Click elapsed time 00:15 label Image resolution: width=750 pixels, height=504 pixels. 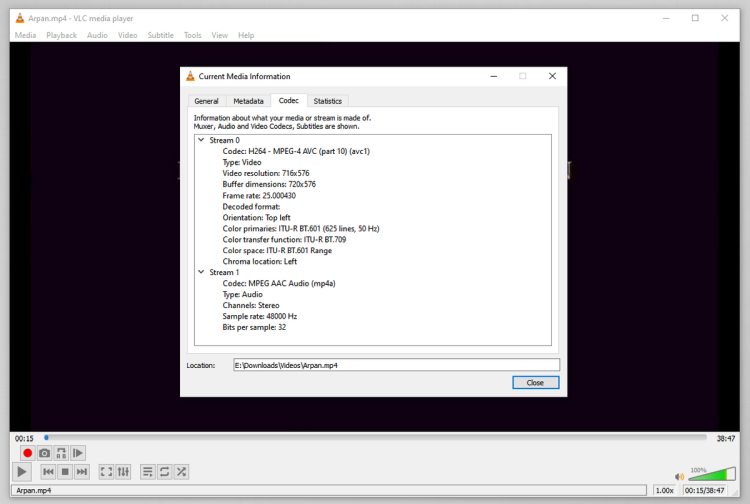(x=24, y=438)
